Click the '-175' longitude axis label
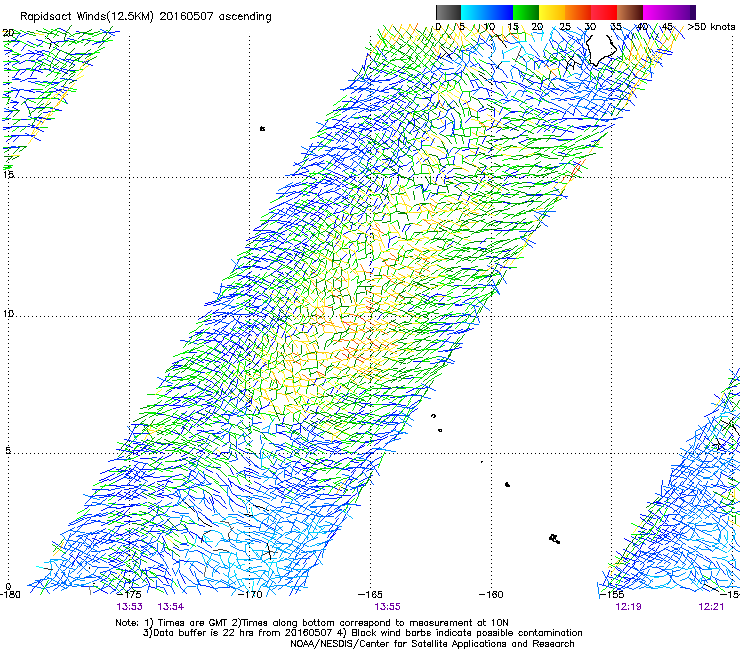This screenshot has width=740, height=650. coord(129,595)
